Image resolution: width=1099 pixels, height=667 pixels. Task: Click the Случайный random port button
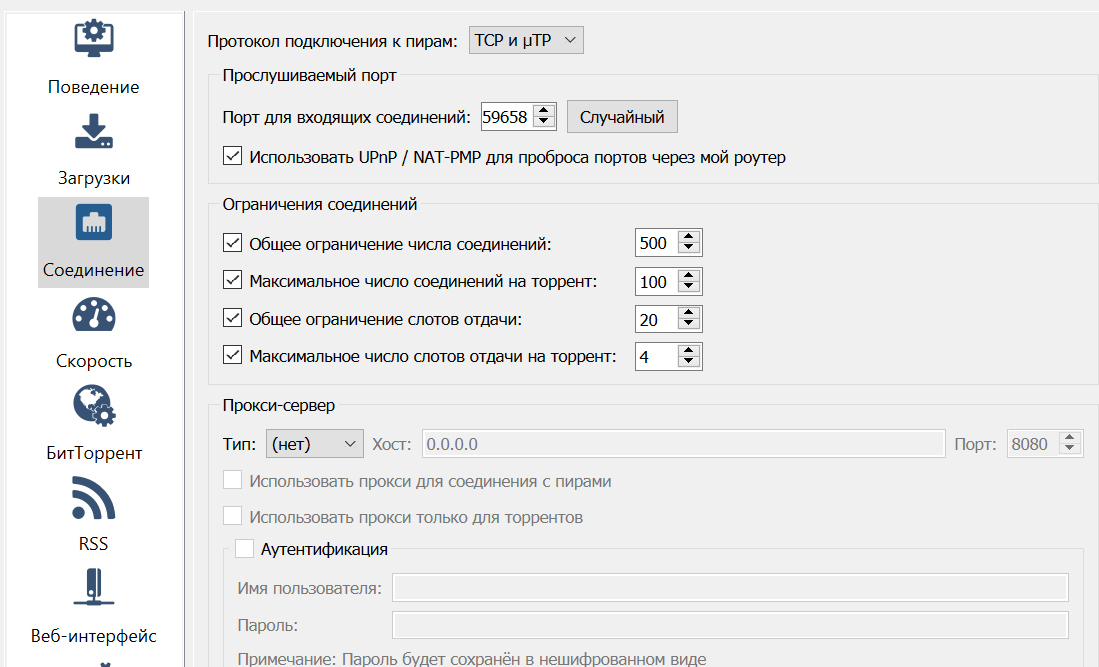tap(622, 117)
